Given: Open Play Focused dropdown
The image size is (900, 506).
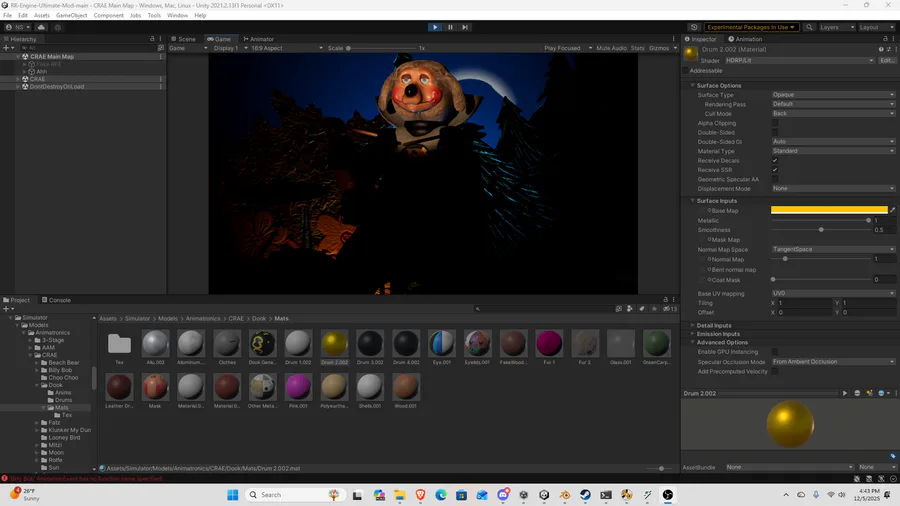Looking at the screenshot, I should (568, 48).
